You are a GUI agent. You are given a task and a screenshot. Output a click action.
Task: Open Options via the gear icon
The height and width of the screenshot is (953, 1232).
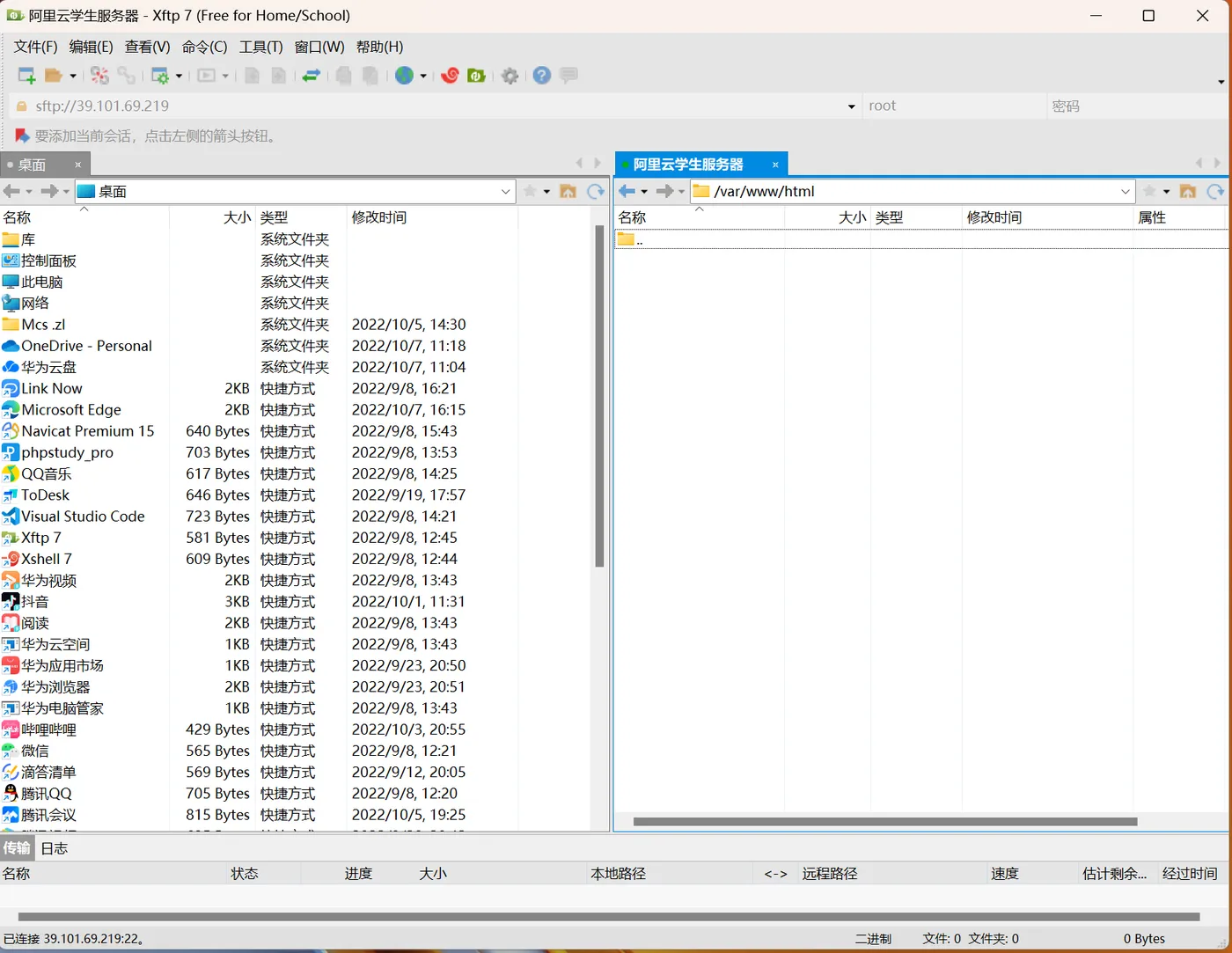pyautogui.click(x=510, y=76)
